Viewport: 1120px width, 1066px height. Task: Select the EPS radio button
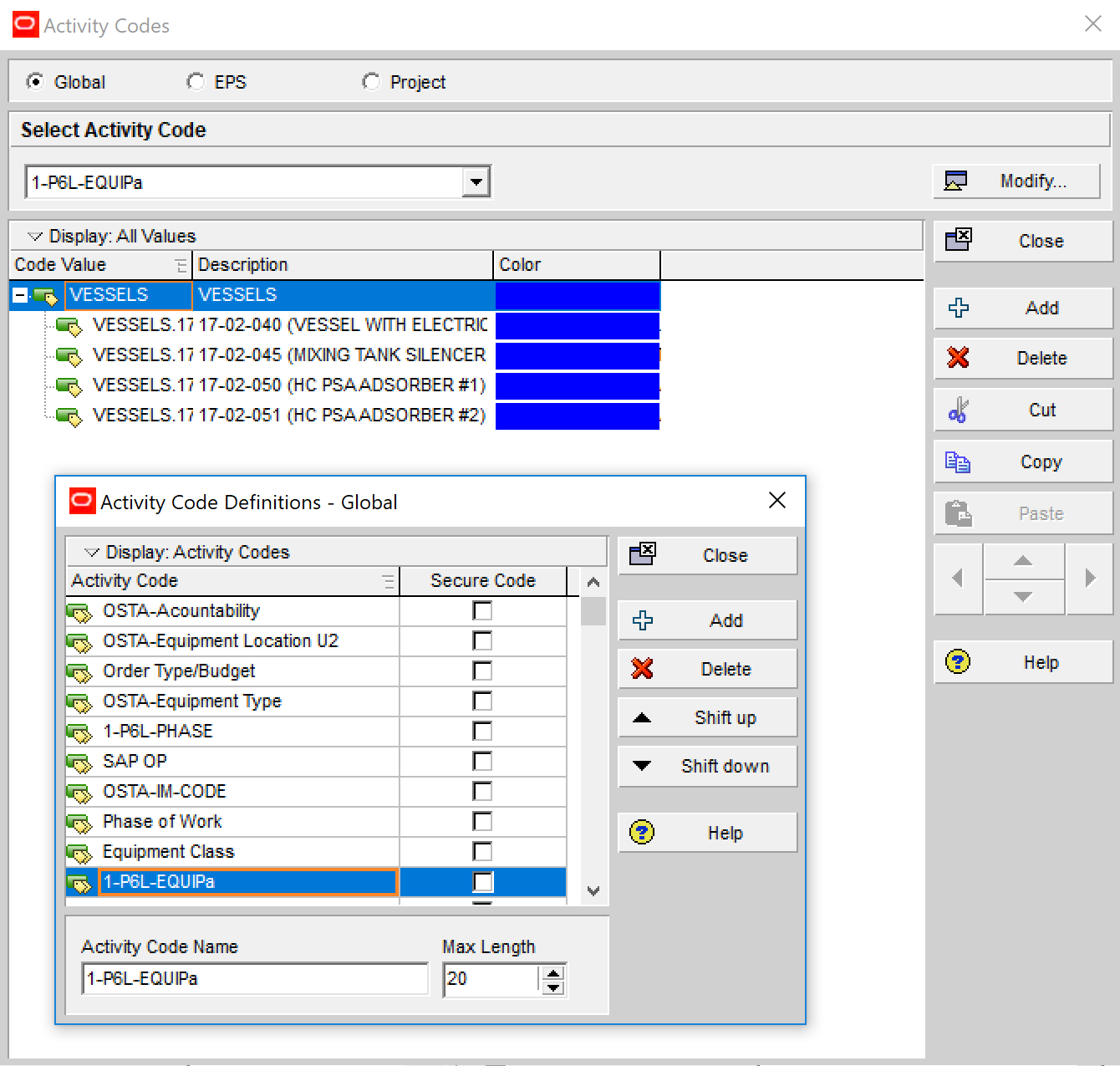pyautogui.click(x=196, y=82)
